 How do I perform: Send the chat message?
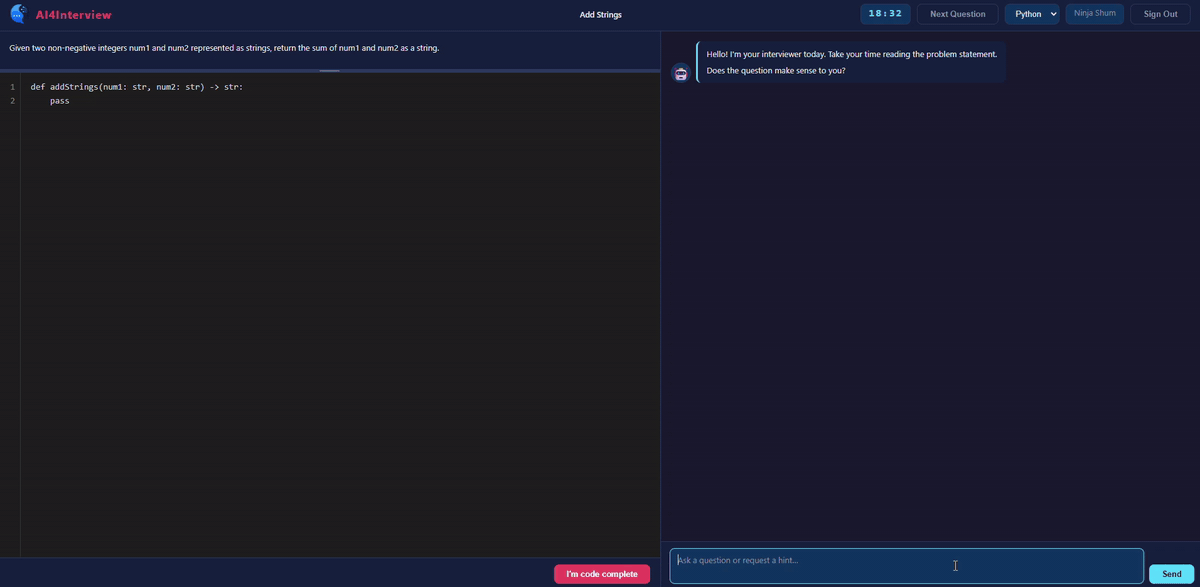(1171, 574)
